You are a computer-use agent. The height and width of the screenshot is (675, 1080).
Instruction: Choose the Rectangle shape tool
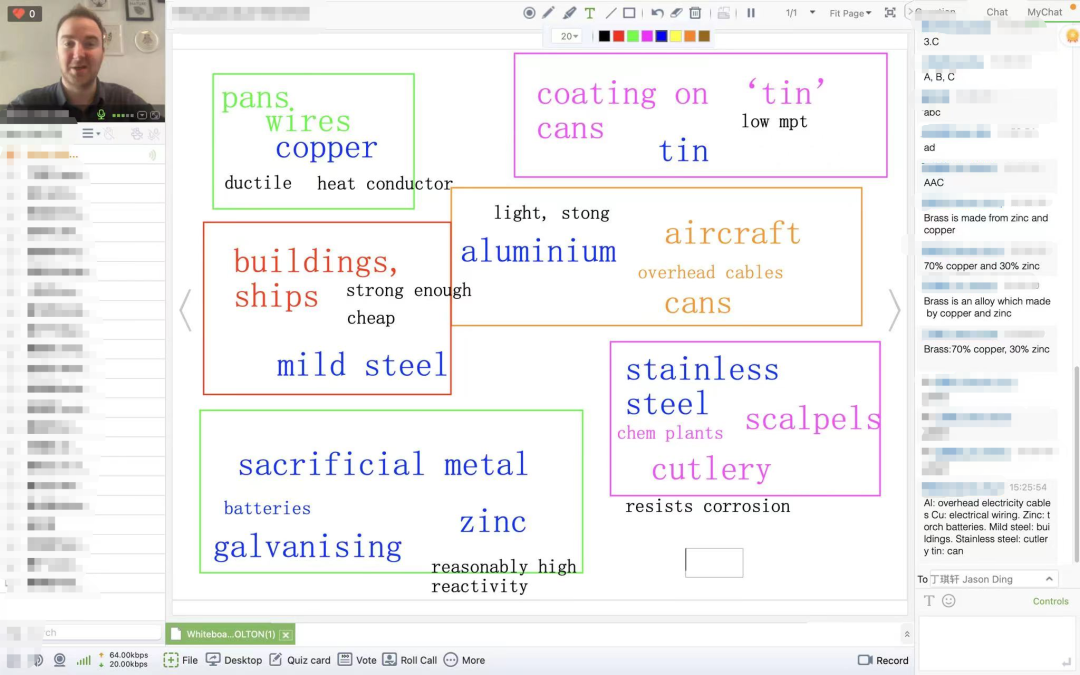click(629, 13)
